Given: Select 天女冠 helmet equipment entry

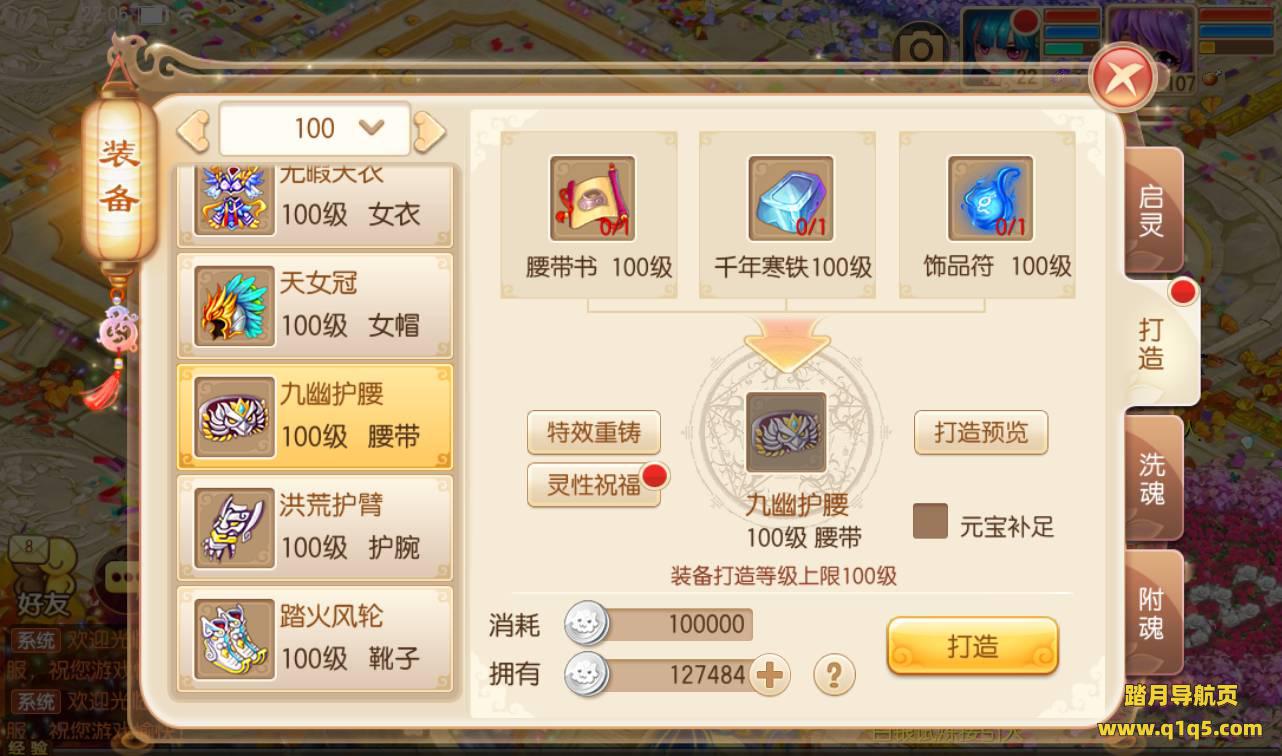Looking at the screenshot, I should (x=315, y=305).
